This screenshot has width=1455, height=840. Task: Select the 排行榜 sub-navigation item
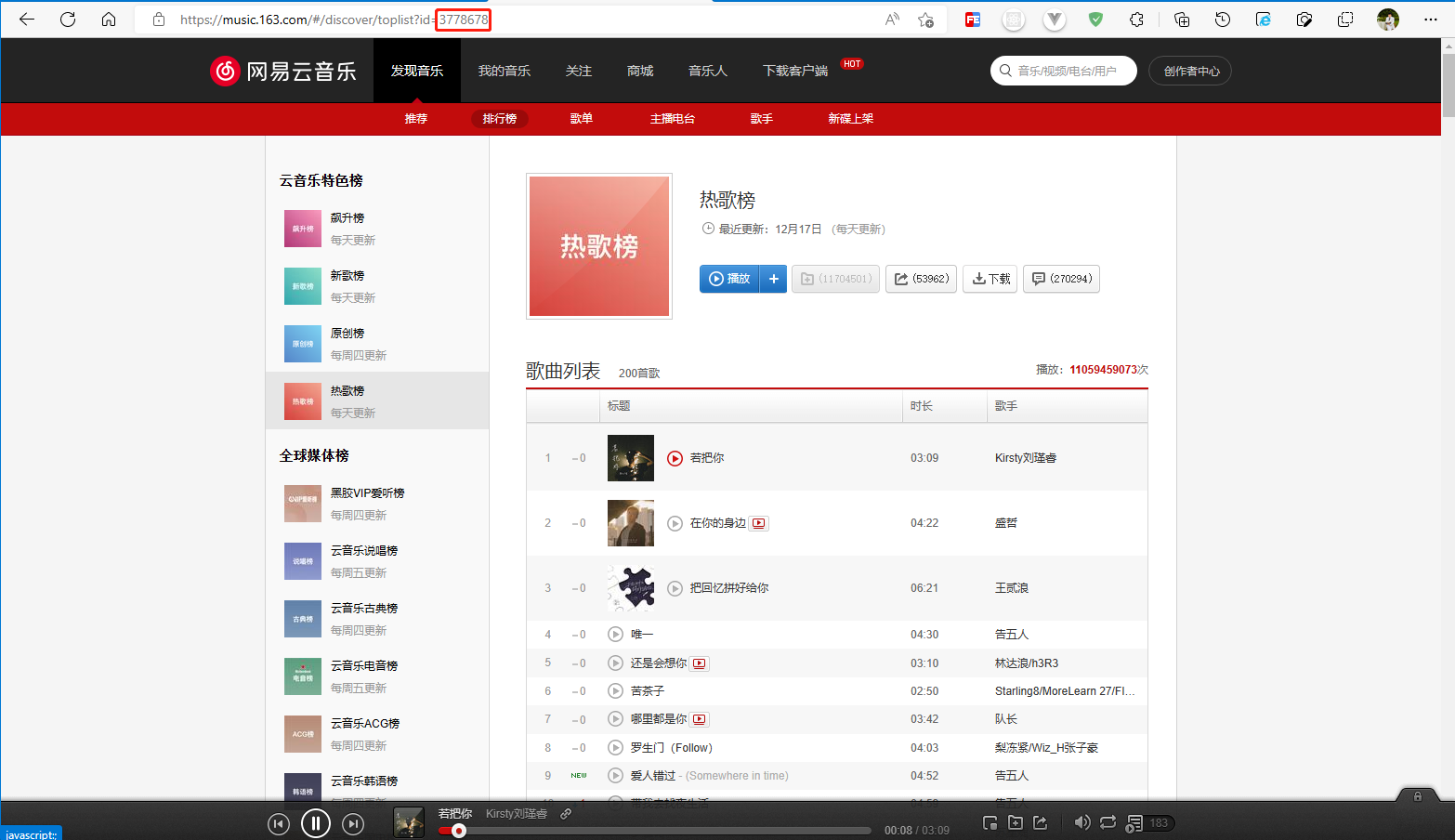click(500, 119)
